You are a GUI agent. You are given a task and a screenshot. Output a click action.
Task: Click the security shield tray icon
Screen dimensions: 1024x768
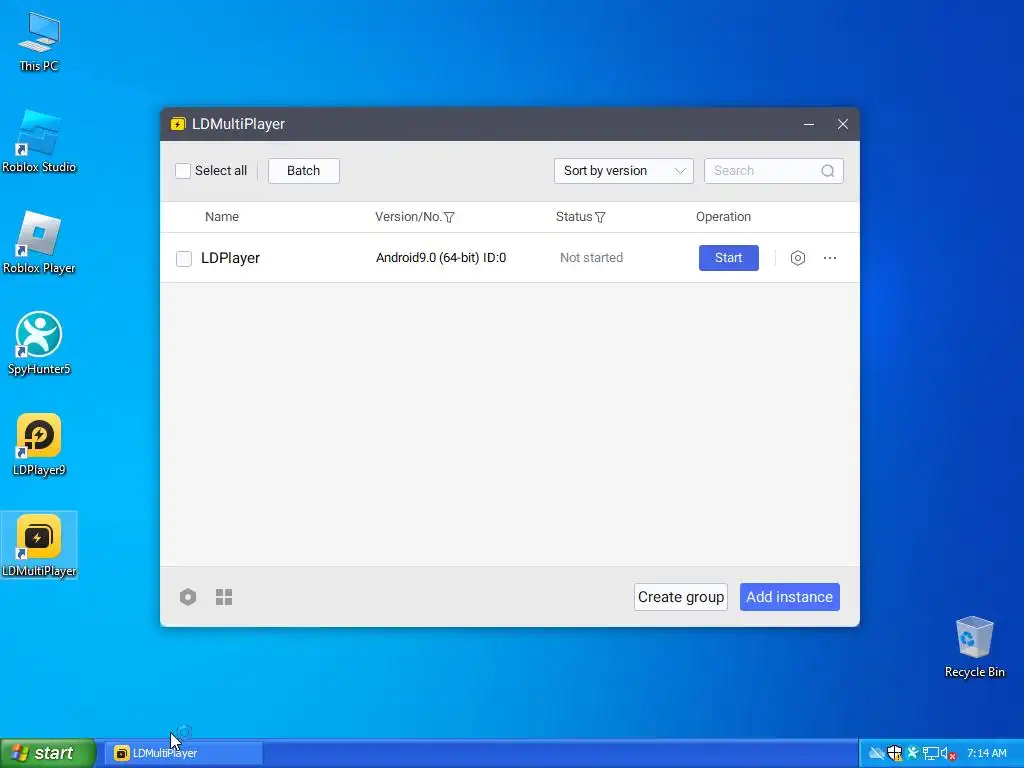[895, 754]
